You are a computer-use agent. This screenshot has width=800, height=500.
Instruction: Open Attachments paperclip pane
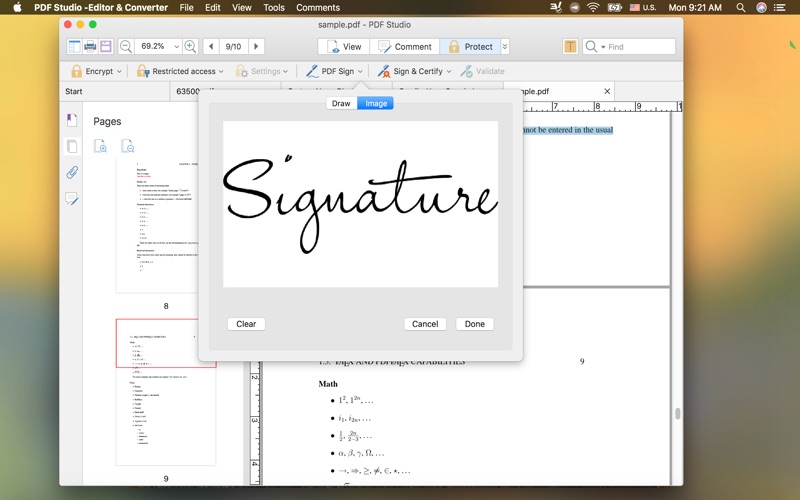pyautogui.click(x=72, y=172)
